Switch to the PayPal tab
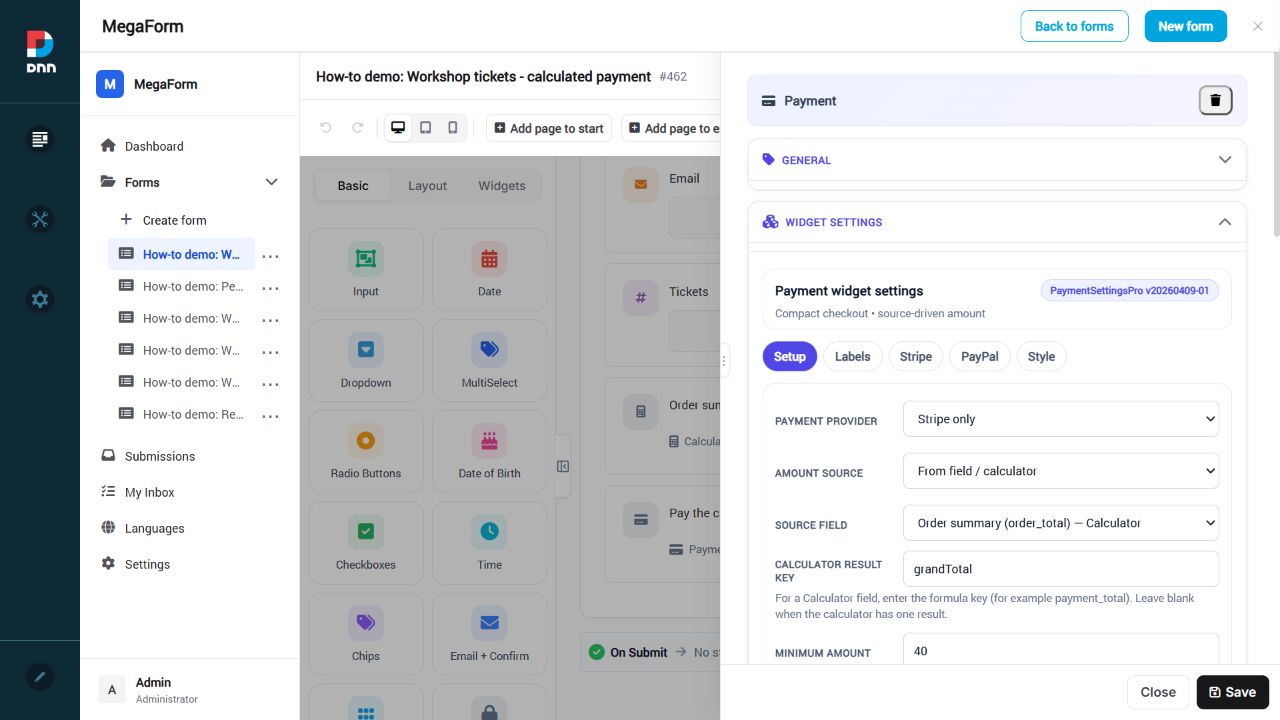This screenshot has height=720, width=1280. 980,357
